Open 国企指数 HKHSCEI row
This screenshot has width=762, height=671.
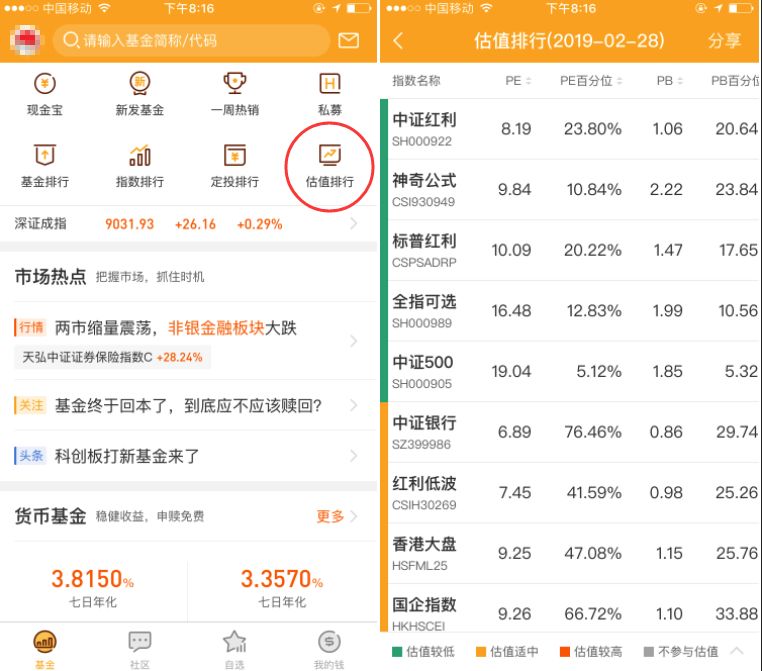(x=571, y=608)
